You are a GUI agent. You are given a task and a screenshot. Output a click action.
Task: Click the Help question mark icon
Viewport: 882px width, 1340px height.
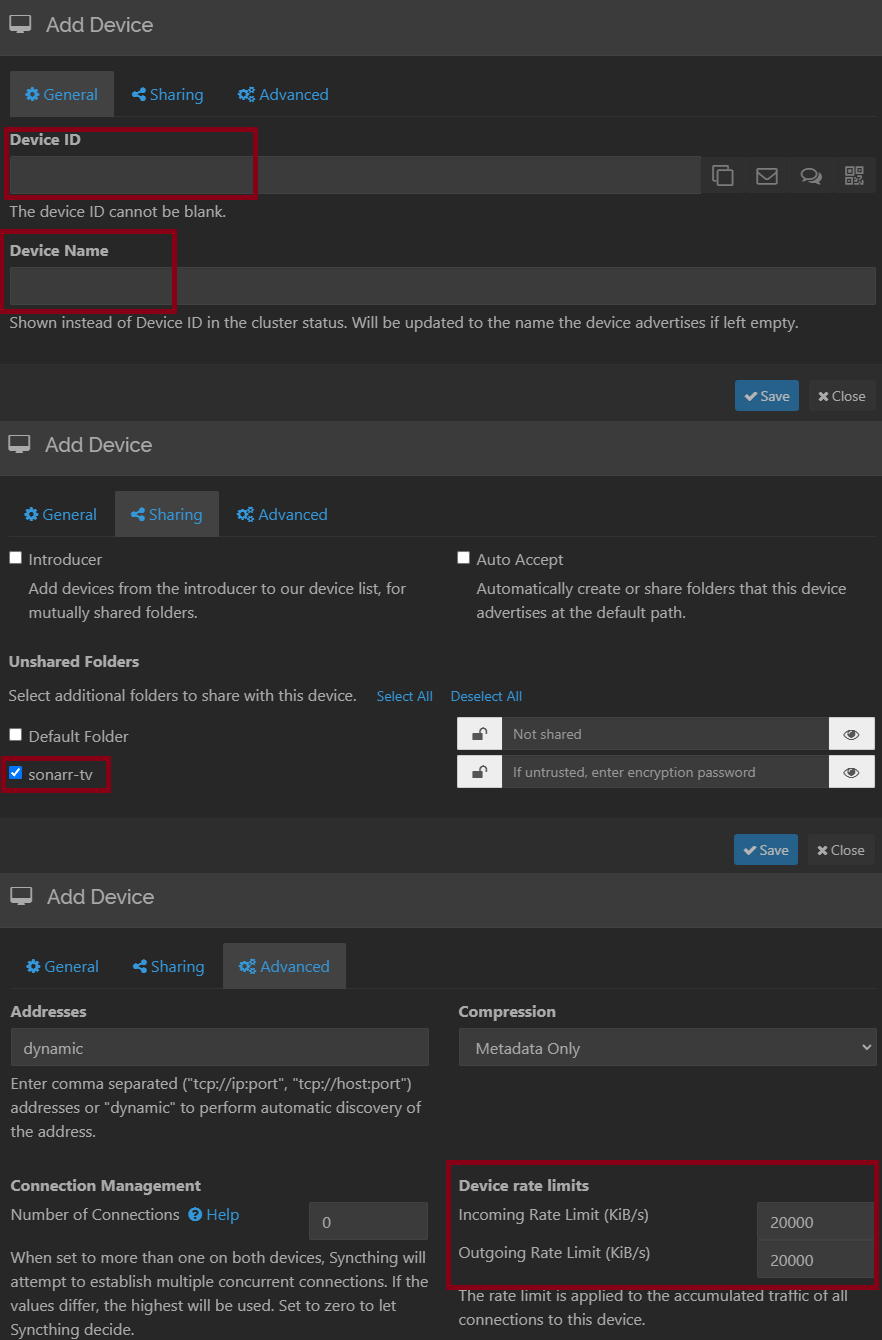point(197,1214)
